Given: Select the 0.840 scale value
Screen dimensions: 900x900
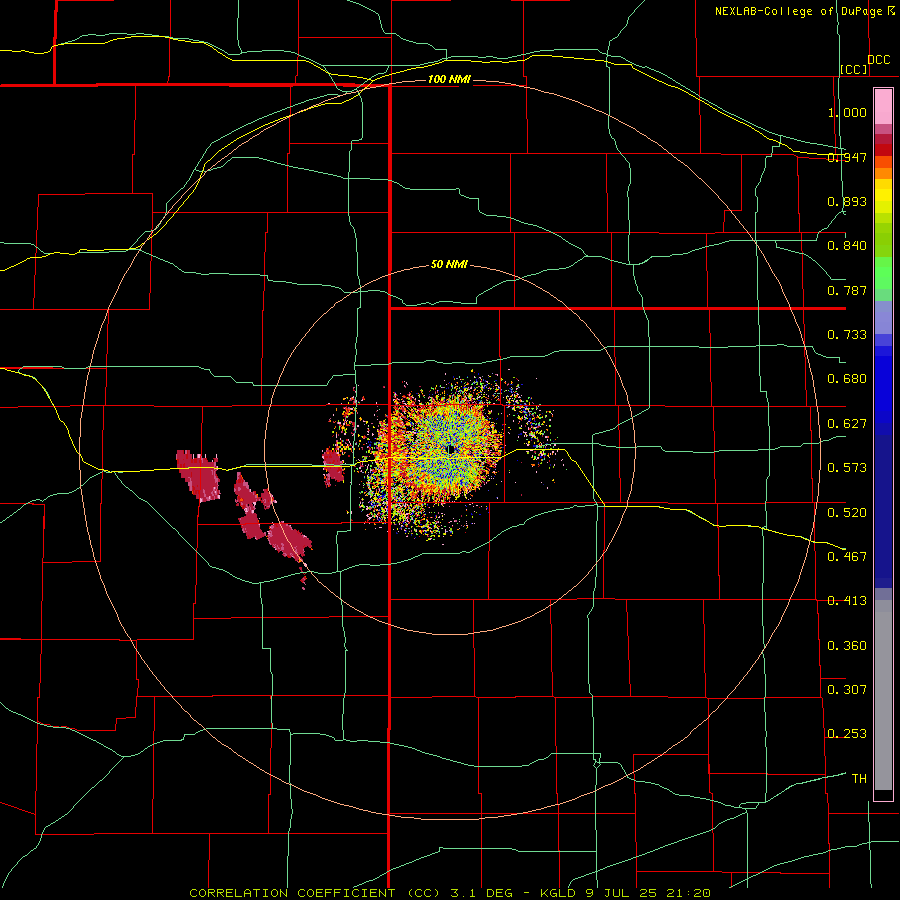Looking at the screenshot, I should pyautogui.click(x=847, y=246).
